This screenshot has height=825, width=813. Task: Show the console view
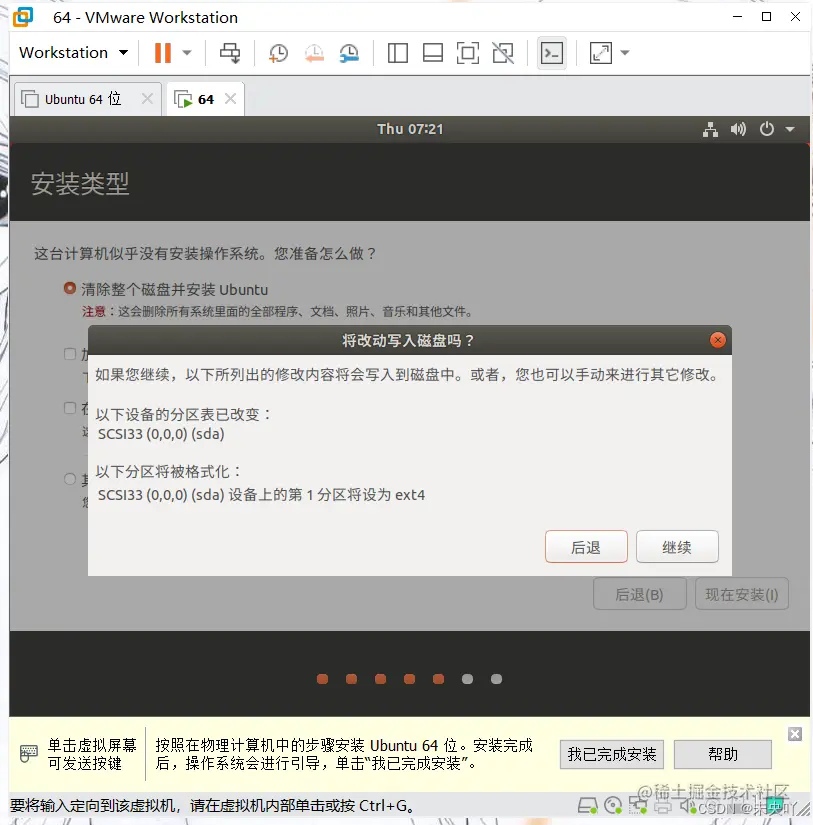(551, 53)
